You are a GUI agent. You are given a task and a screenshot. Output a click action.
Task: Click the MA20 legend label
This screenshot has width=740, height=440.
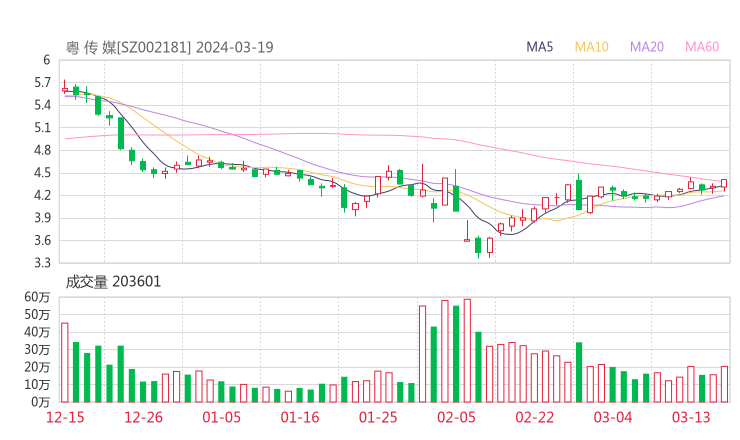(x=647, y=47)
